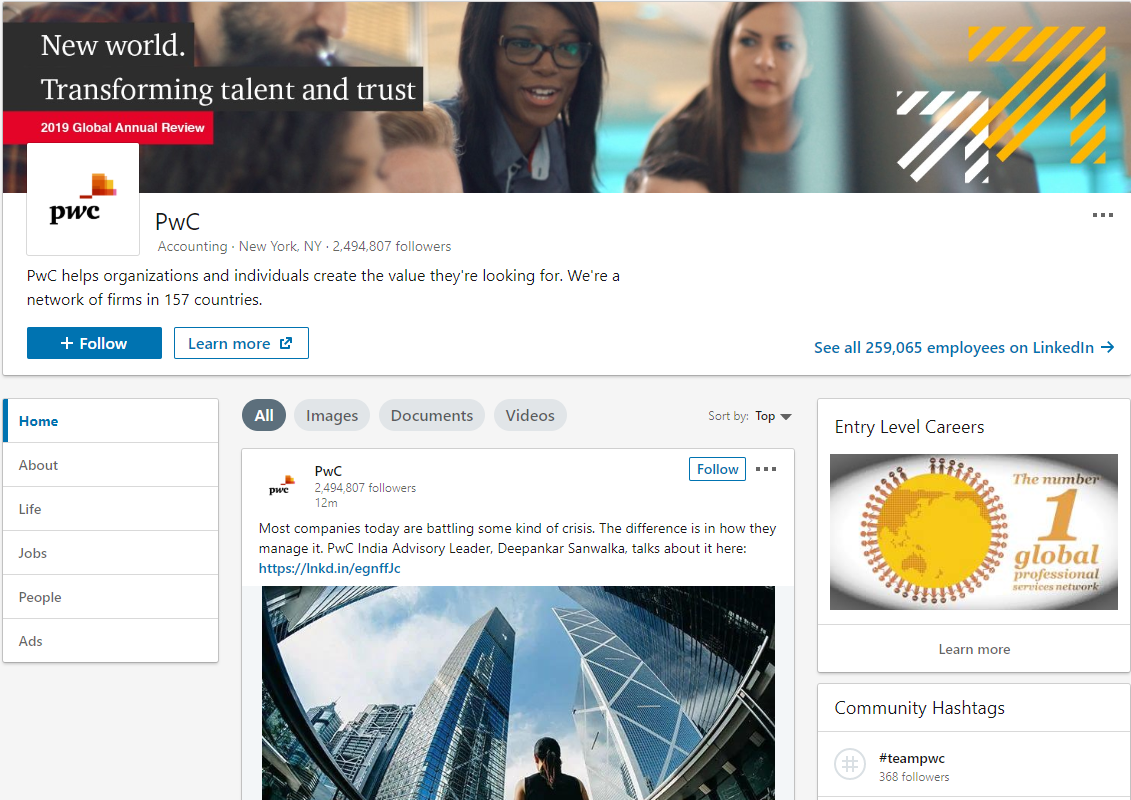Image resolution: width=1131 pixels, height=800 pixels.
Task: Follow PwC from the post header
Action: click(x=717, y=469)
